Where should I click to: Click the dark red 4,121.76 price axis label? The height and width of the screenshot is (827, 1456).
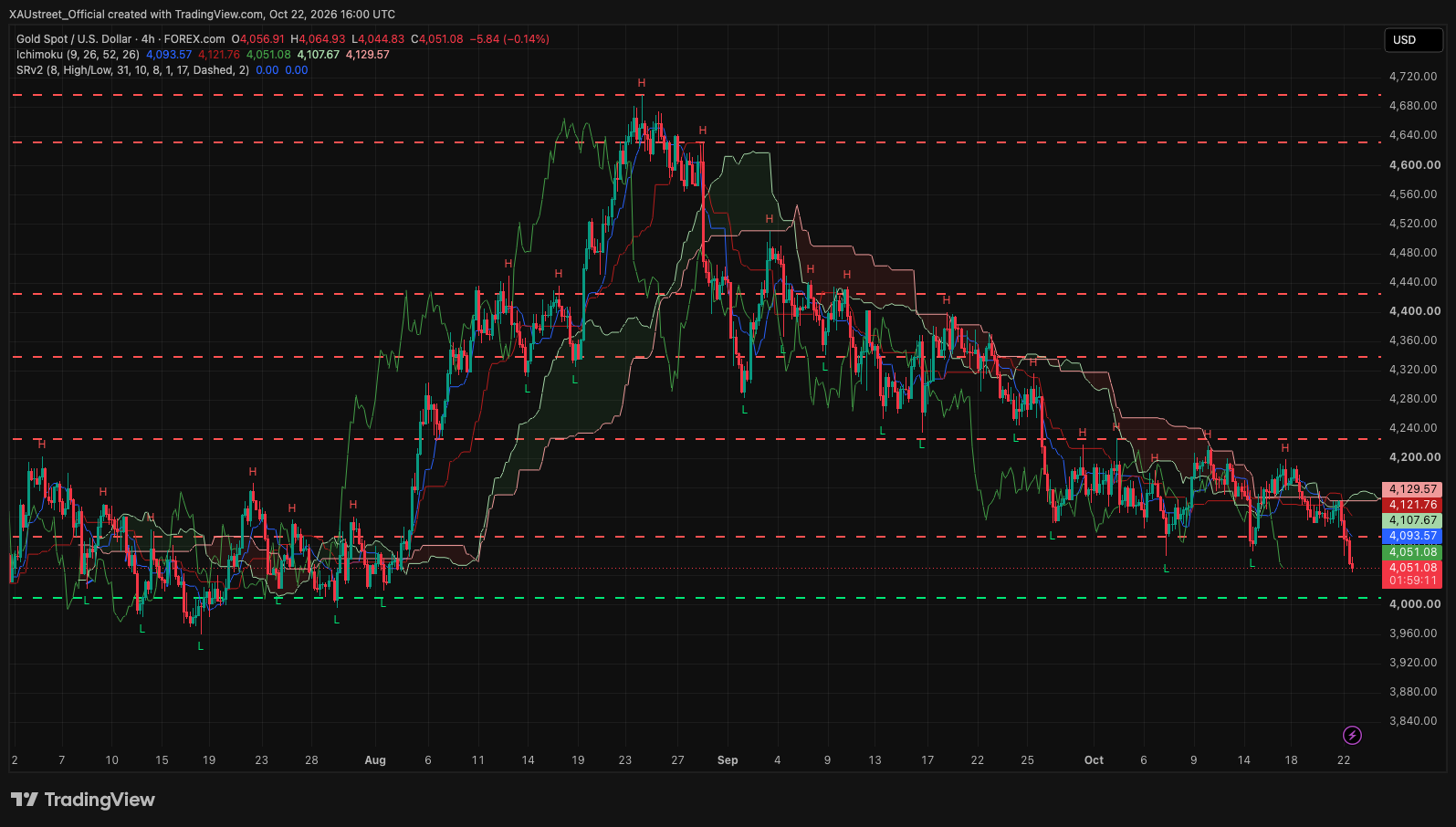click(x=1412, y=505)
